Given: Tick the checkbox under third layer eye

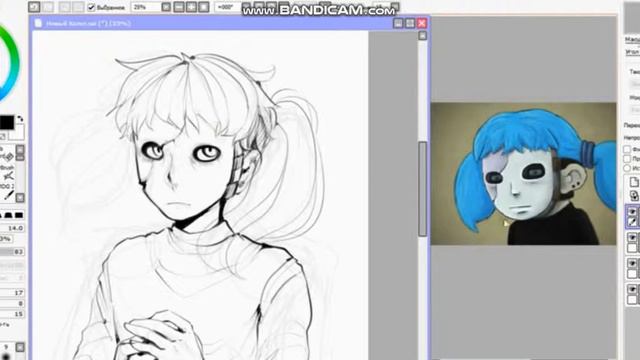Looking at the screenshot, I should tap(632, 273).
